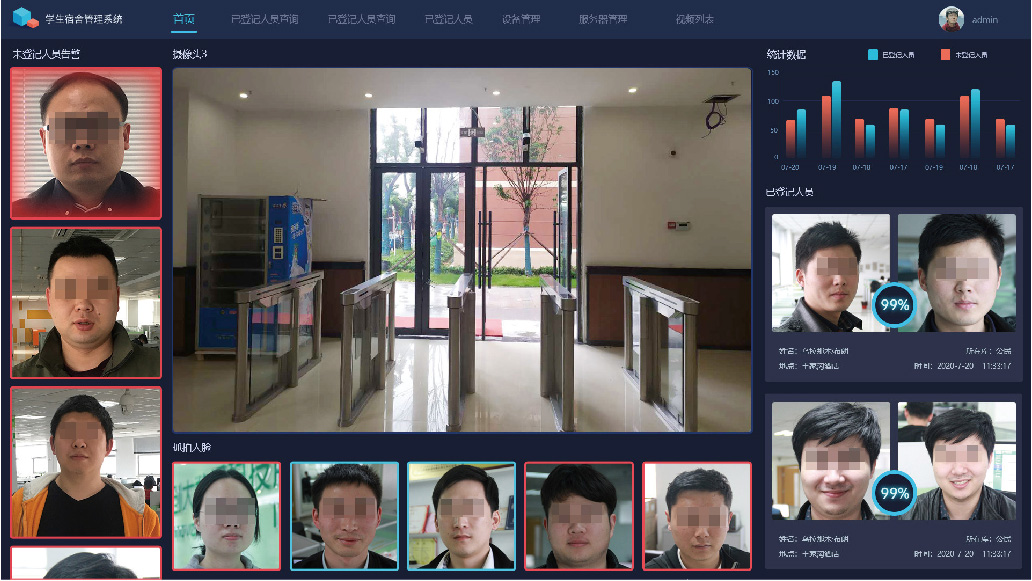
Task: Go to the 首页 home tab
Action: (183, 19)
